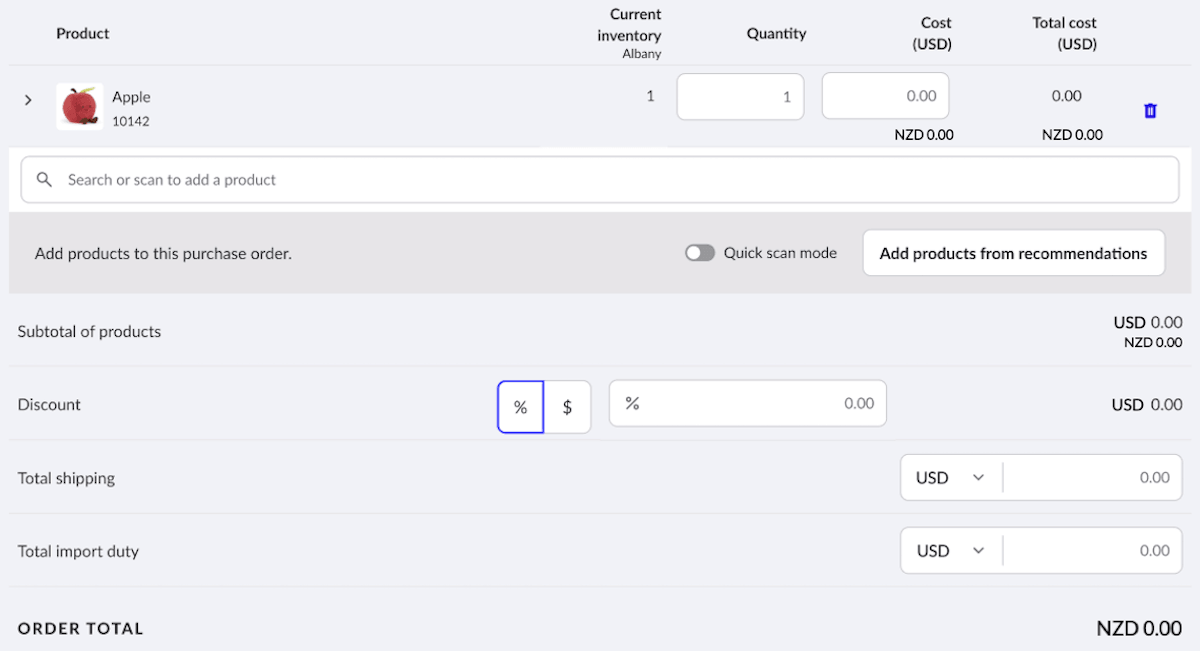Click the Quantity column header
Viewport: 1200px width, 651px height.
[x=776, y=33]
